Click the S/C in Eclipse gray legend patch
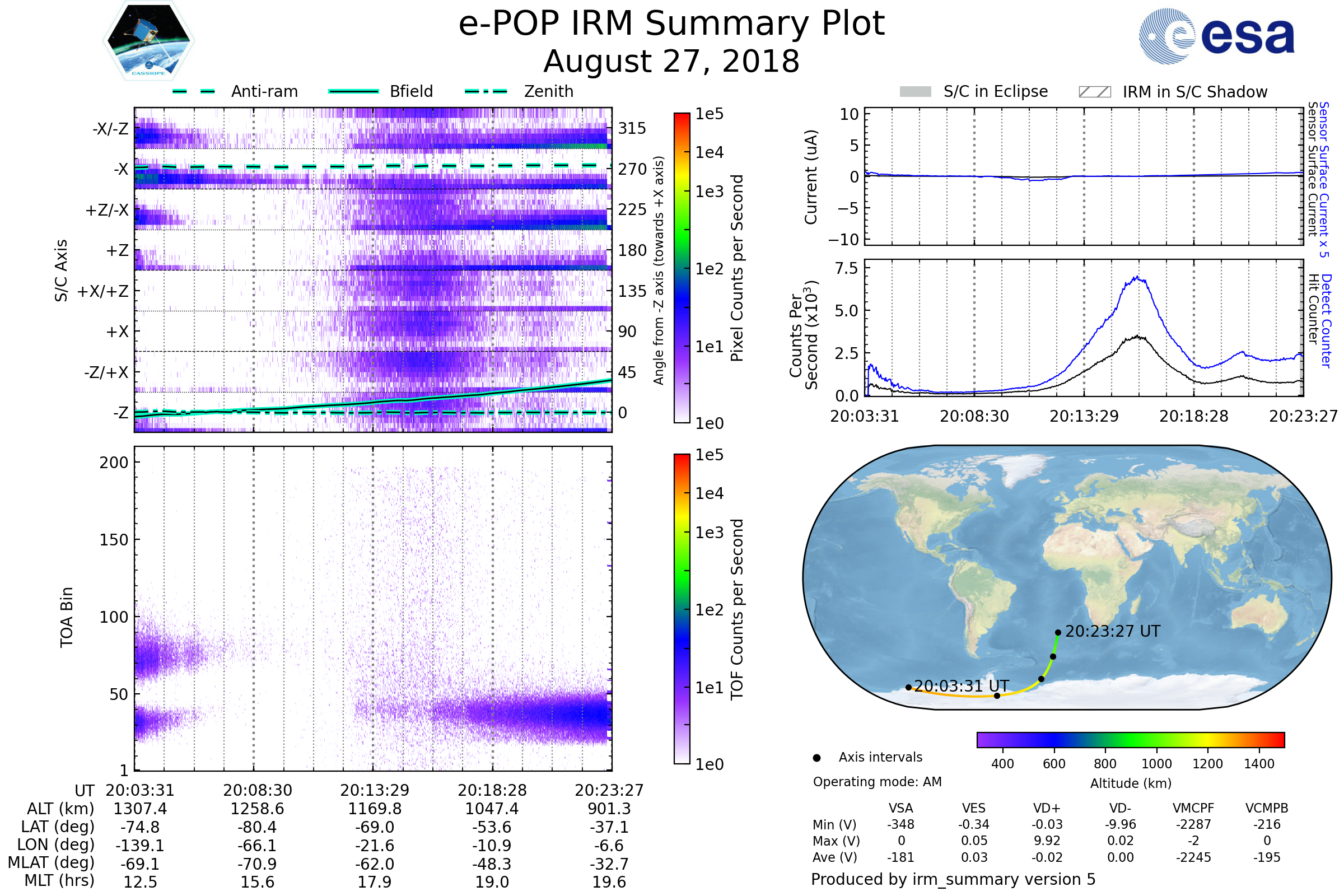 click(915, 92)
